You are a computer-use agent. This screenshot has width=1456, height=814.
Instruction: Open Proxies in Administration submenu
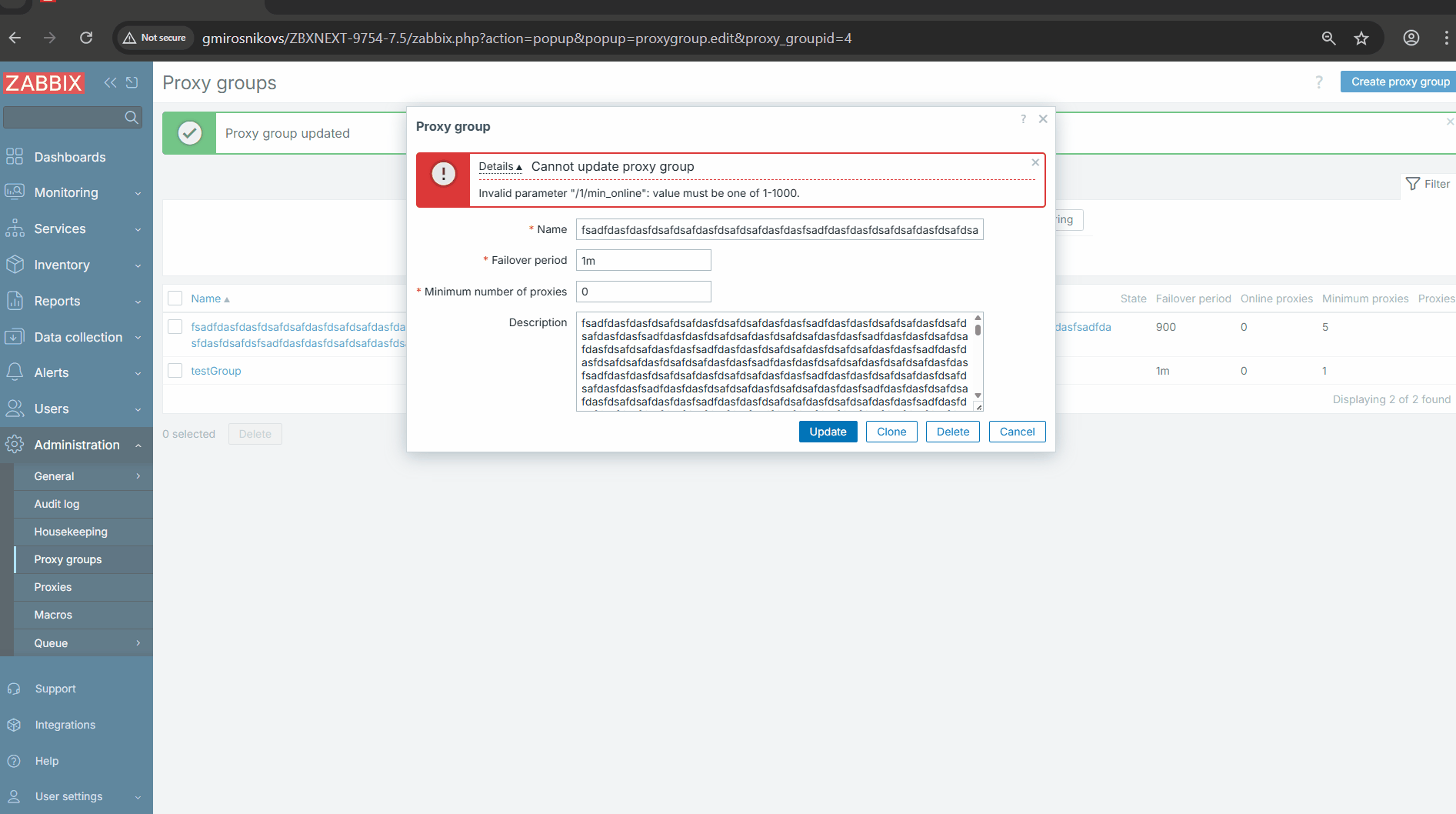coord(53,587)
